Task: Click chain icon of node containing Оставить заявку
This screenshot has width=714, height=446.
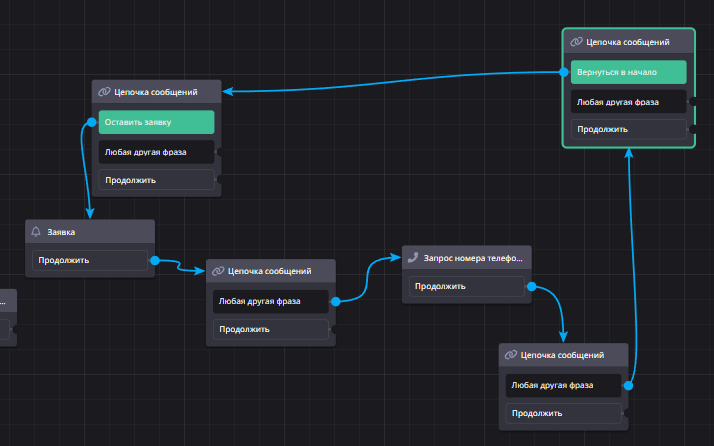Action: click(104, 92)
